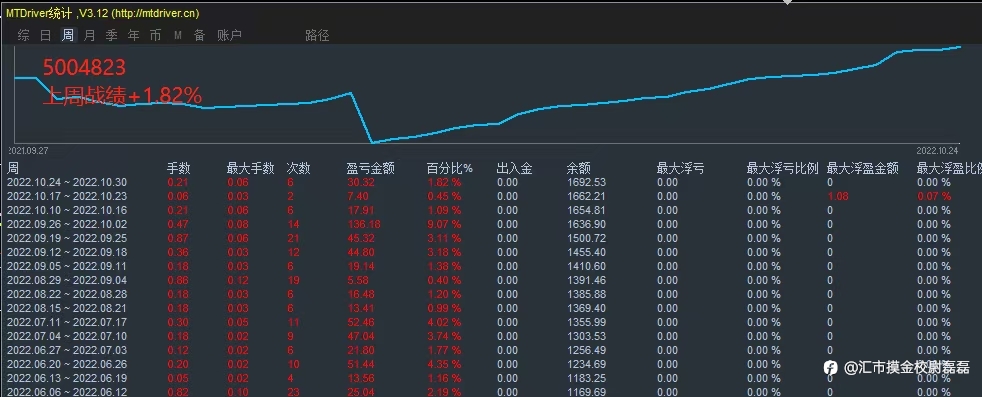Open the 季 quarterly tab
982x397 pixels.
pos(111,36)
